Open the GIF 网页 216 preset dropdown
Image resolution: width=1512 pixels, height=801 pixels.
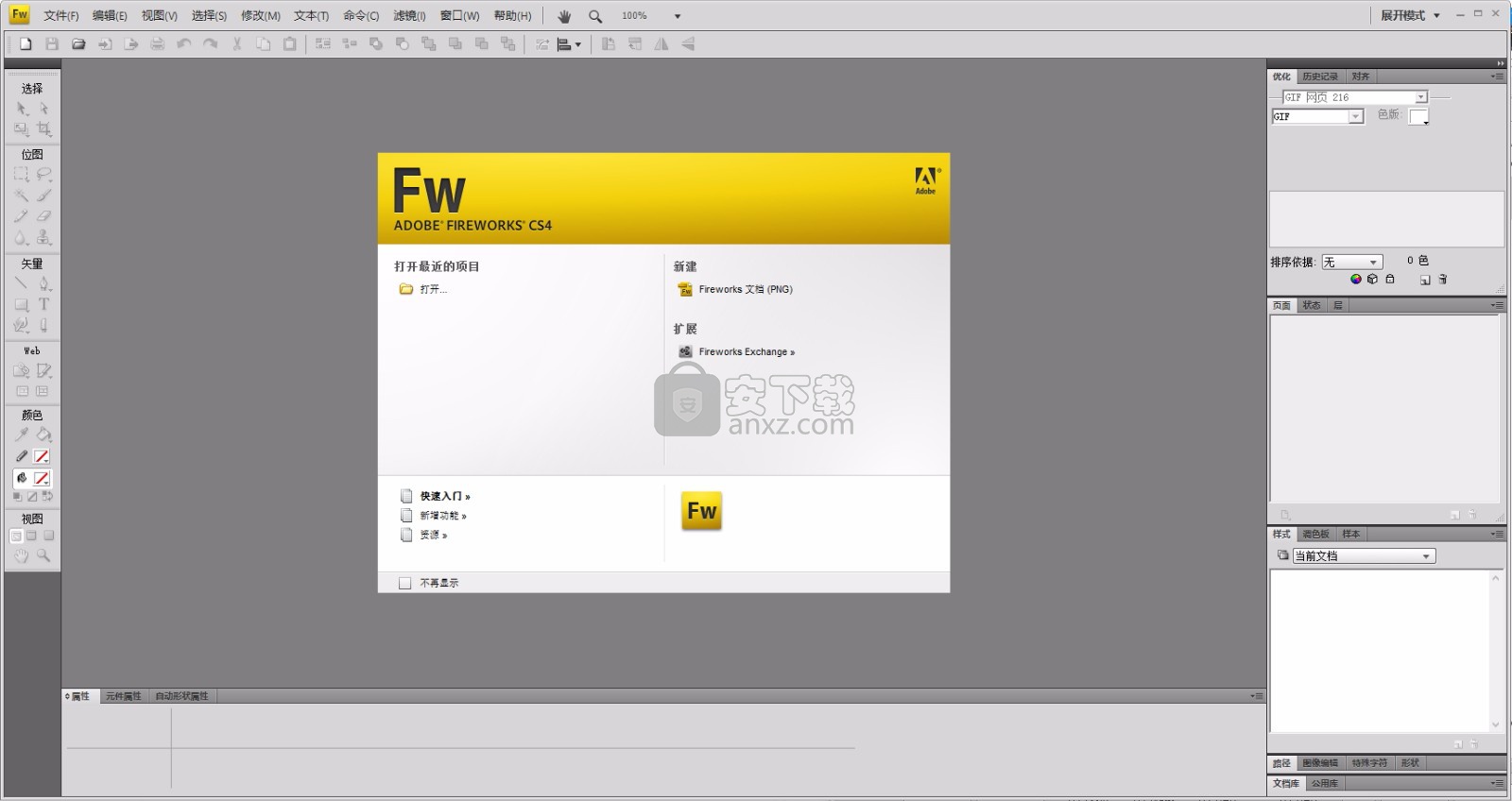point(1354,97)
